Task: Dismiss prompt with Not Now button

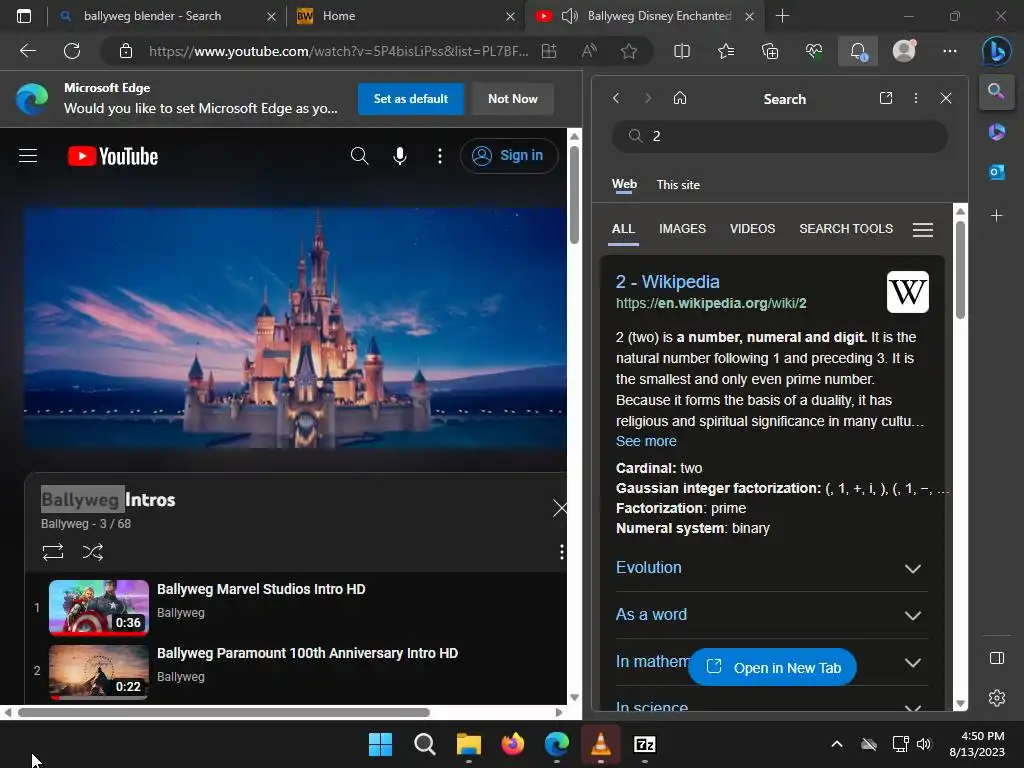Action: click(x=513, y=99)
